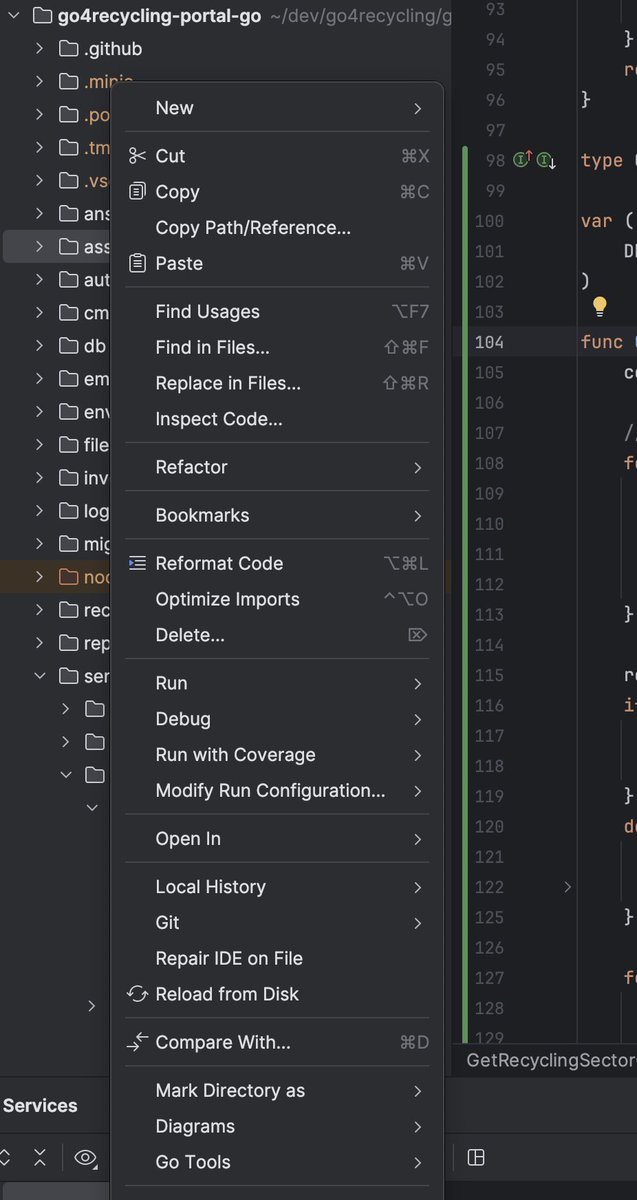Click the GetRecyclingSector breadcrumb
637x1200 pixels.
550,1061
